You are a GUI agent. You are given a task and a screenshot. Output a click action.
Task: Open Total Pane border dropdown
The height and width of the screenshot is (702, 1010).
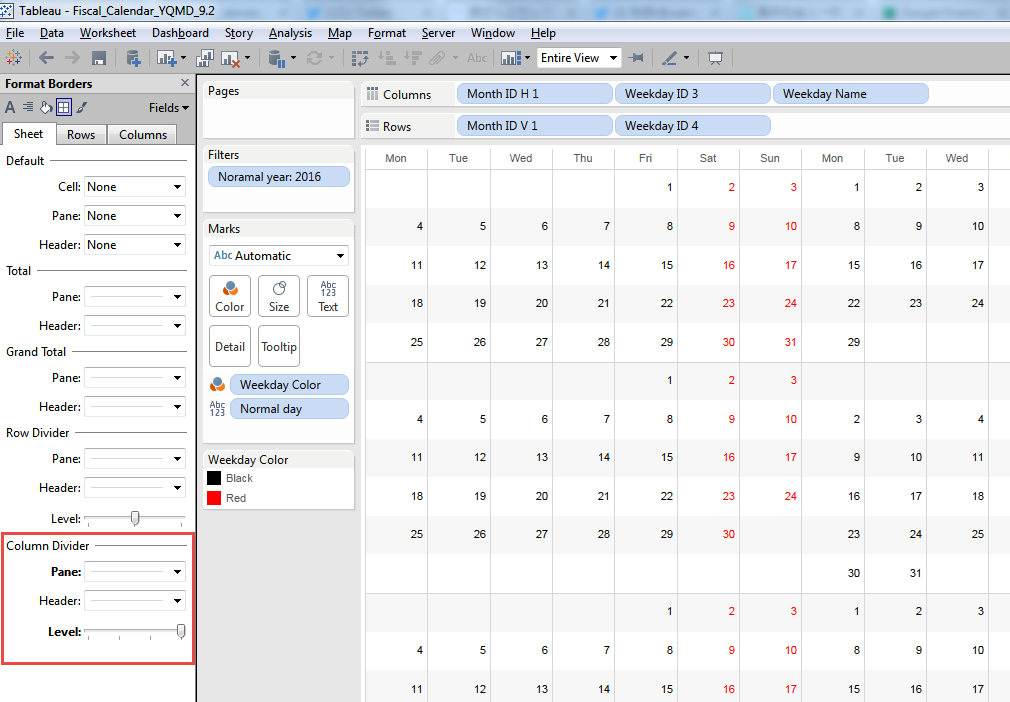(135, 297)
